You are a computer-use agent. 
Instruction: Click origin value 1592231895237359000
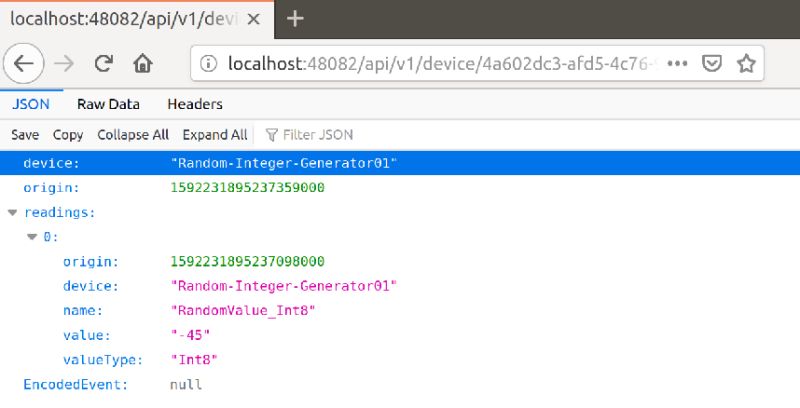247,188
